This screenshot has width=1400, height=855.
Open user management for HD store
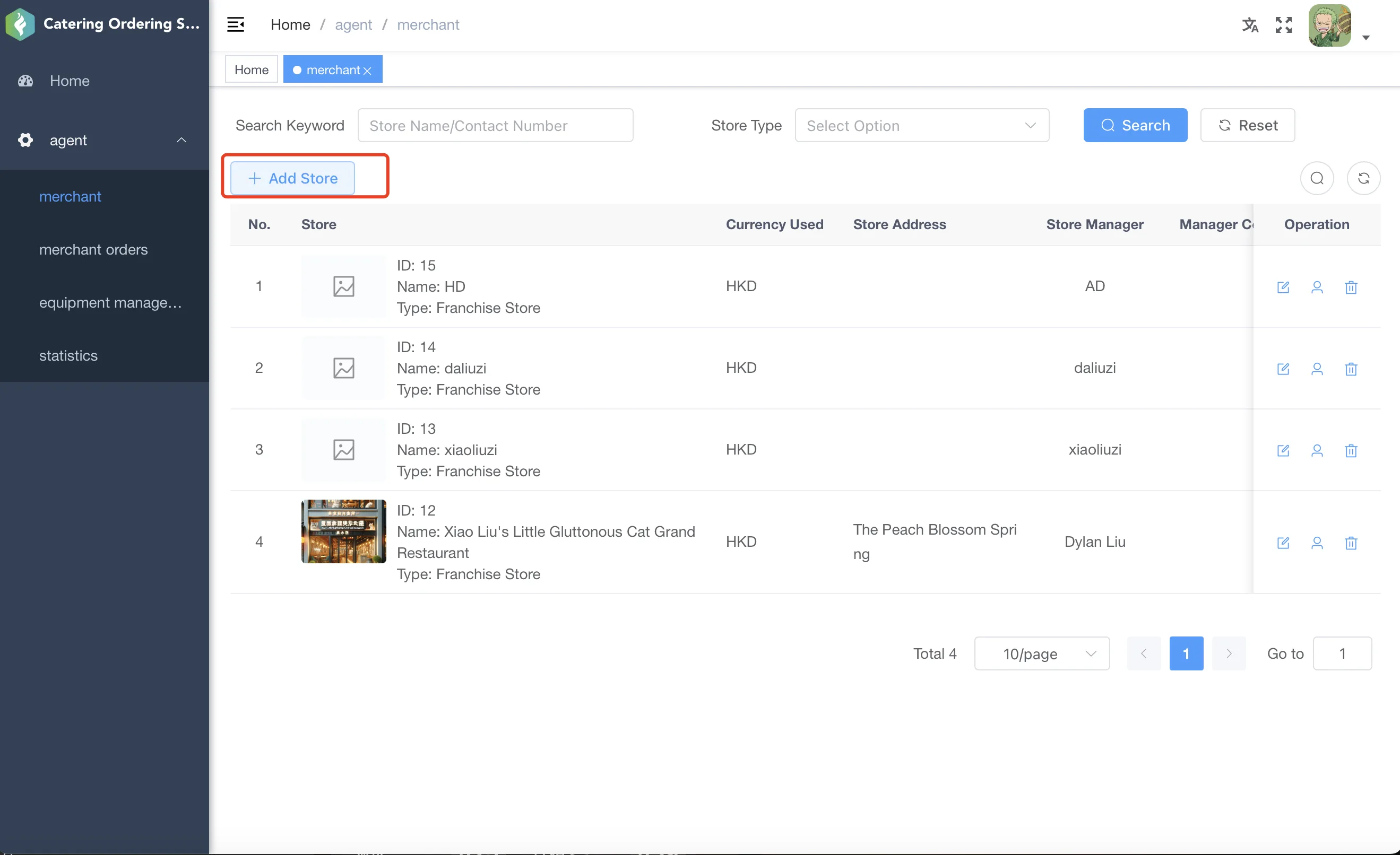tap(1317, 287)
